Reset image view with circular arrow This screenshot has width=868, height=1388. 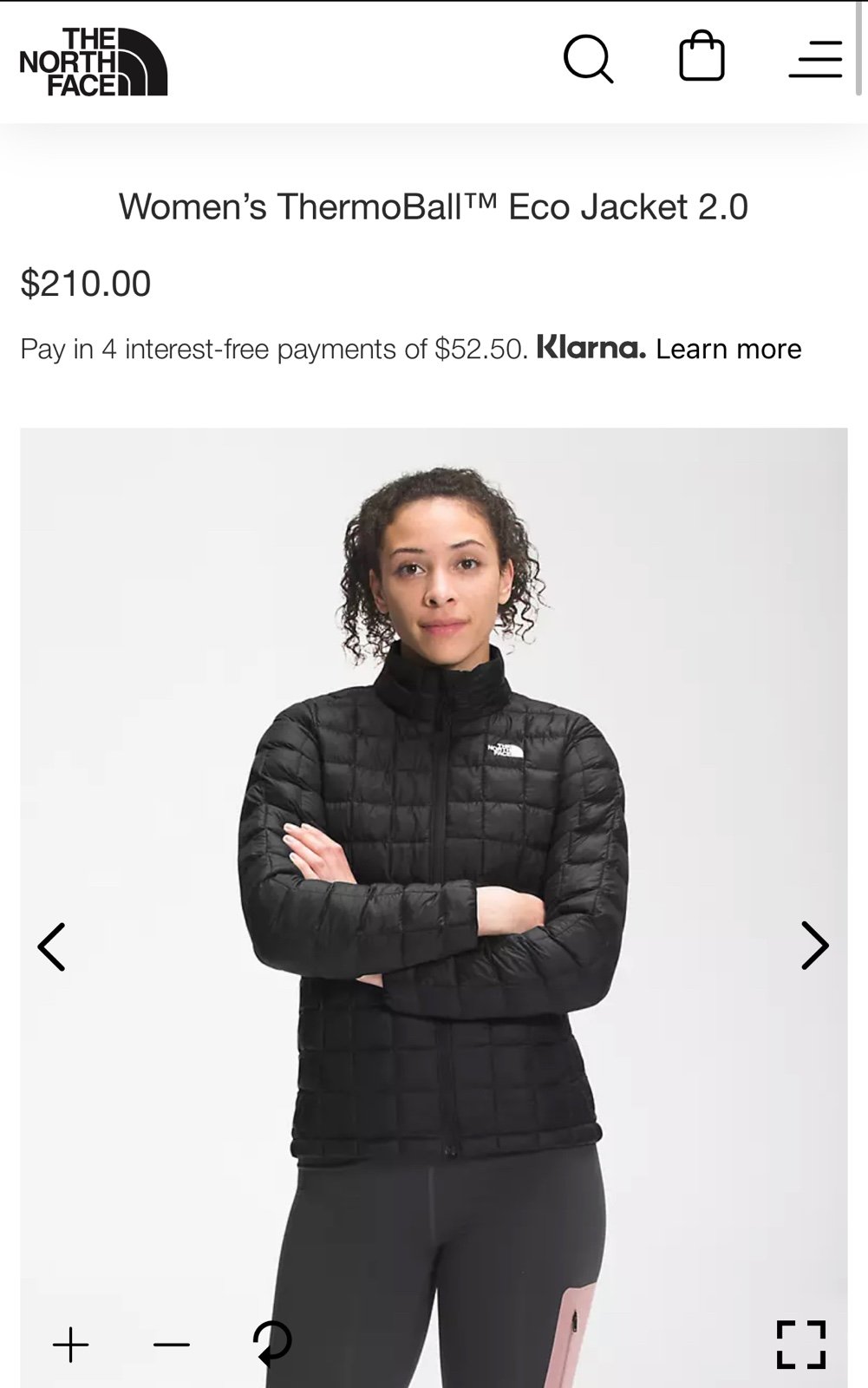click(272, 1343)
